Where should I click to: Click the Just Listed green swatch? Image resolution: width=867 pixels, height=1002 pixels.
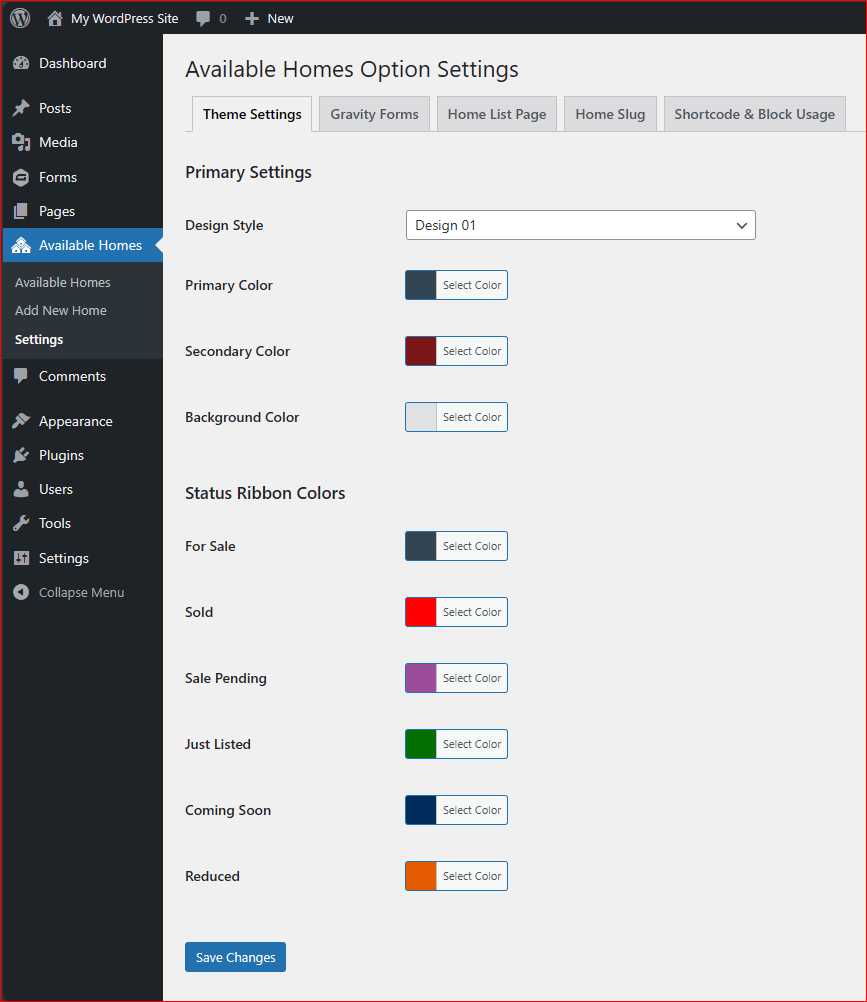(421, 744)
